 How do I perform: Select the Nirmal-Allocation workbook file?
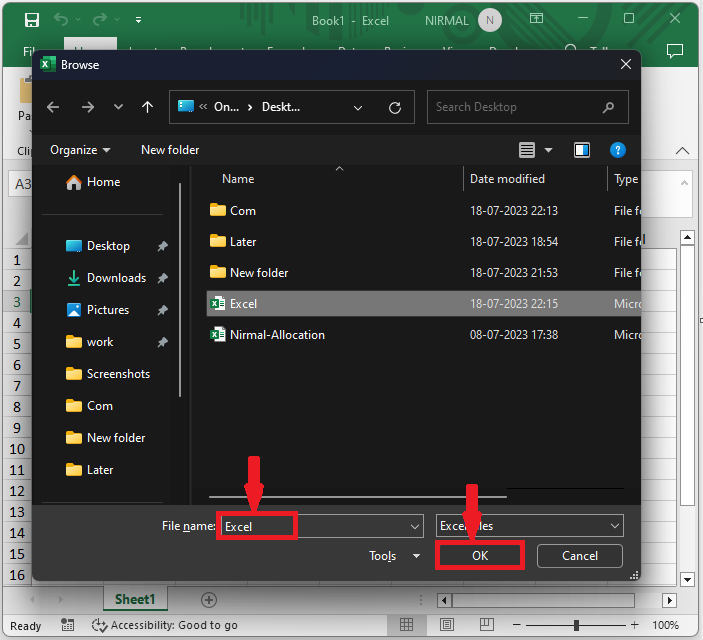pyautogui.click(x=423, y=335)
